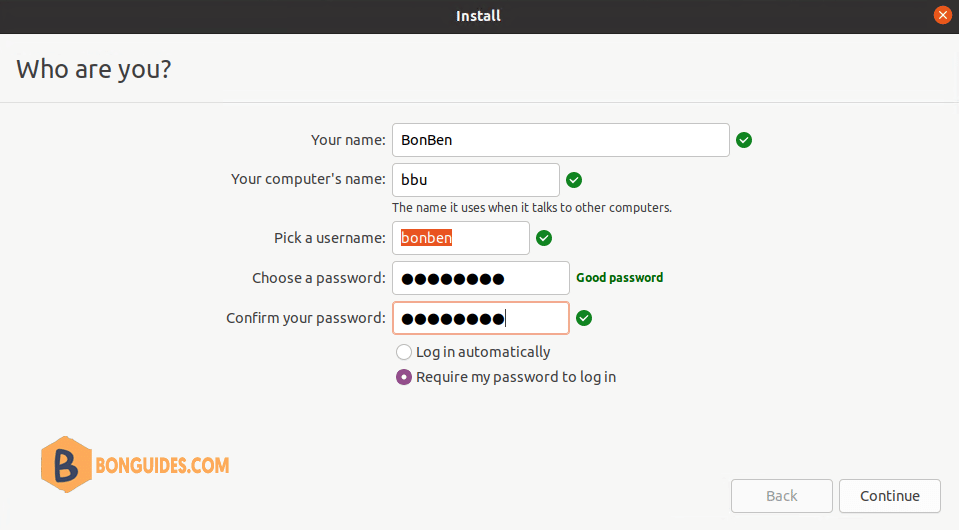This screenshot has width=959, height=530.
Task: Click the green checkmark next to Confirm password
Action: (584, 318)
